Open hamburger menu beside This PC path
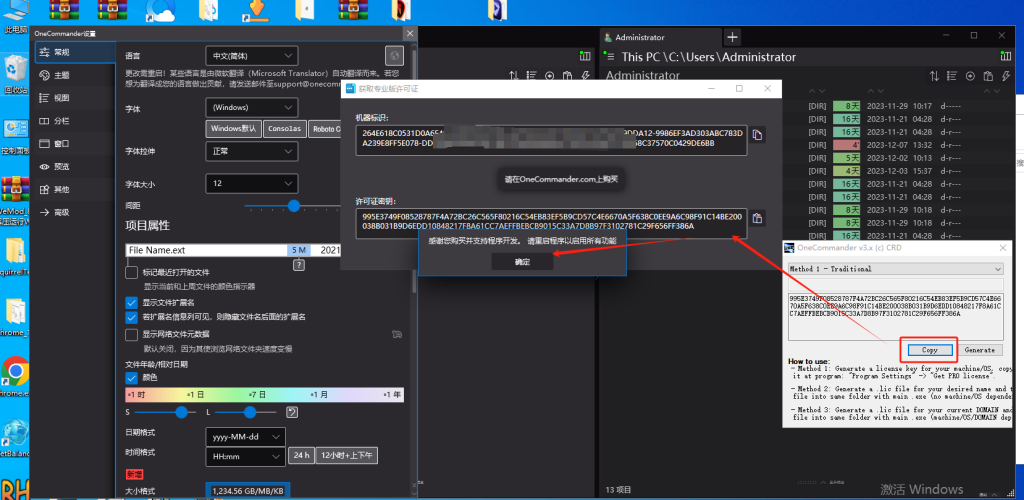The height and width of the screenshot is (500, 1024). coord(608,56)
